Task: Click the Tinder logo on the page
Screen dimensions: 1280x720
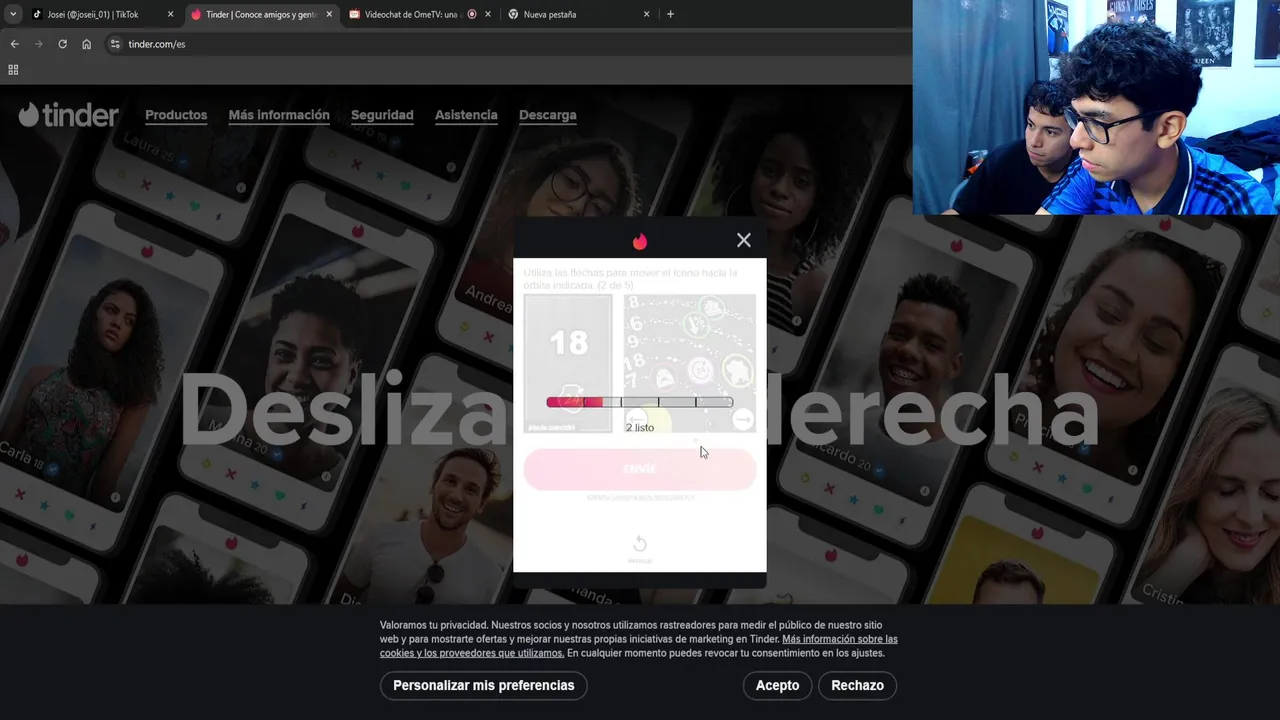Action: [x=68, y=115]
